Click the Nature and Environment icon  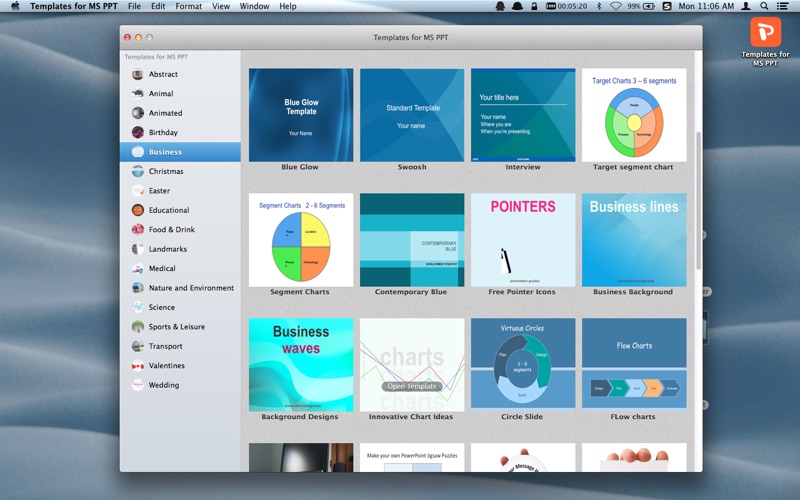(138, 288)
